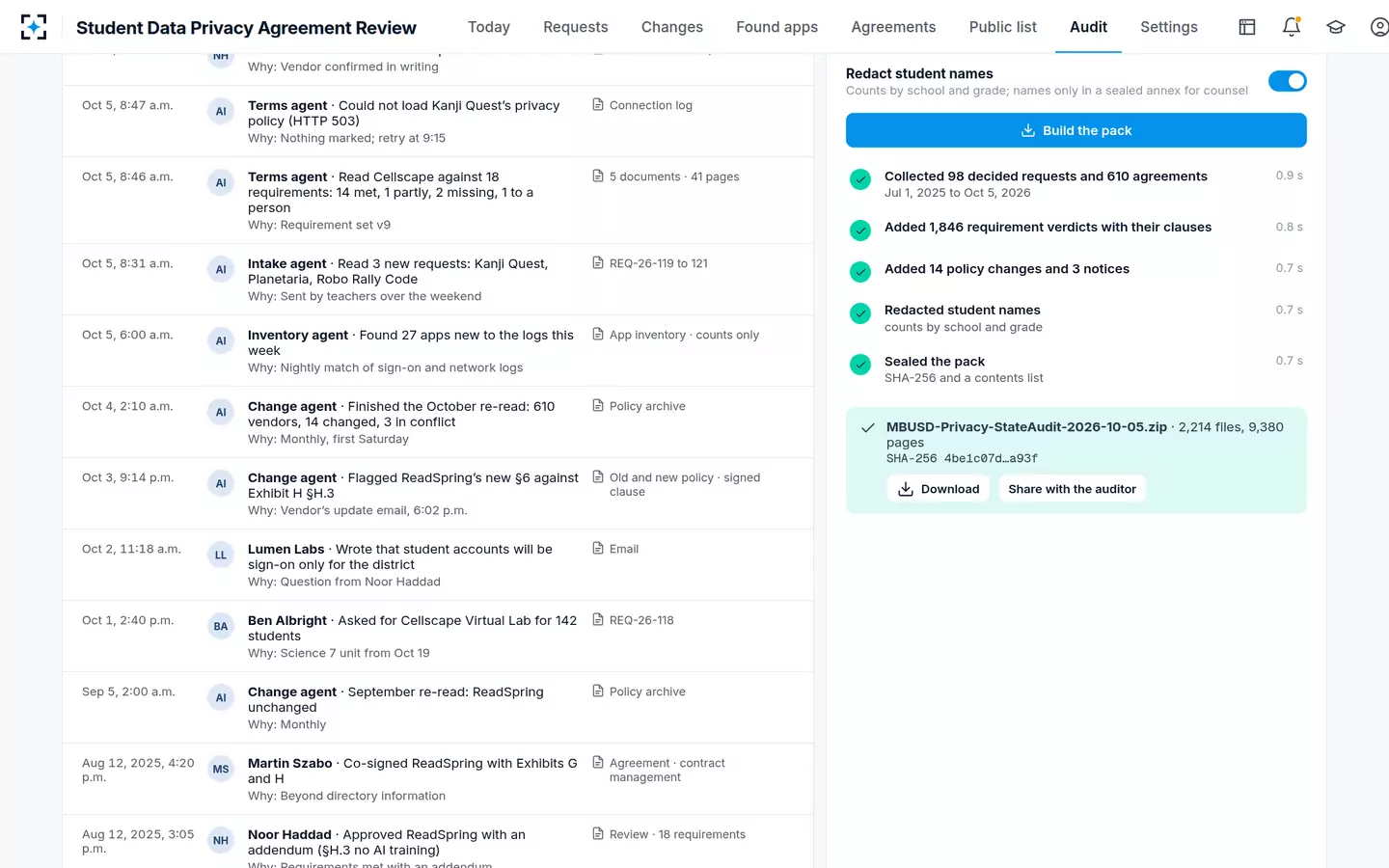
Task: Open Review · 18 requirements evidence
Action: coord(668,834)
